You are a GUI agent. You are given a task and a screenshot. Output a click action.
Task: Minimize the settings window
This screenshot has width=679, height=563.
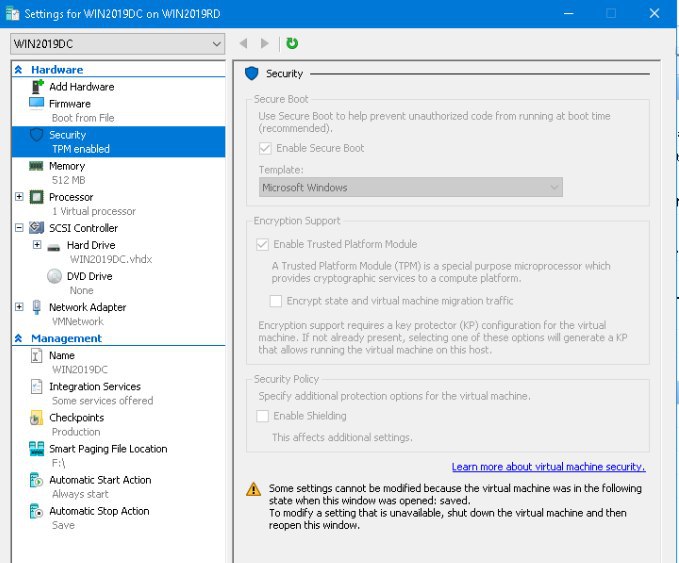569,13
